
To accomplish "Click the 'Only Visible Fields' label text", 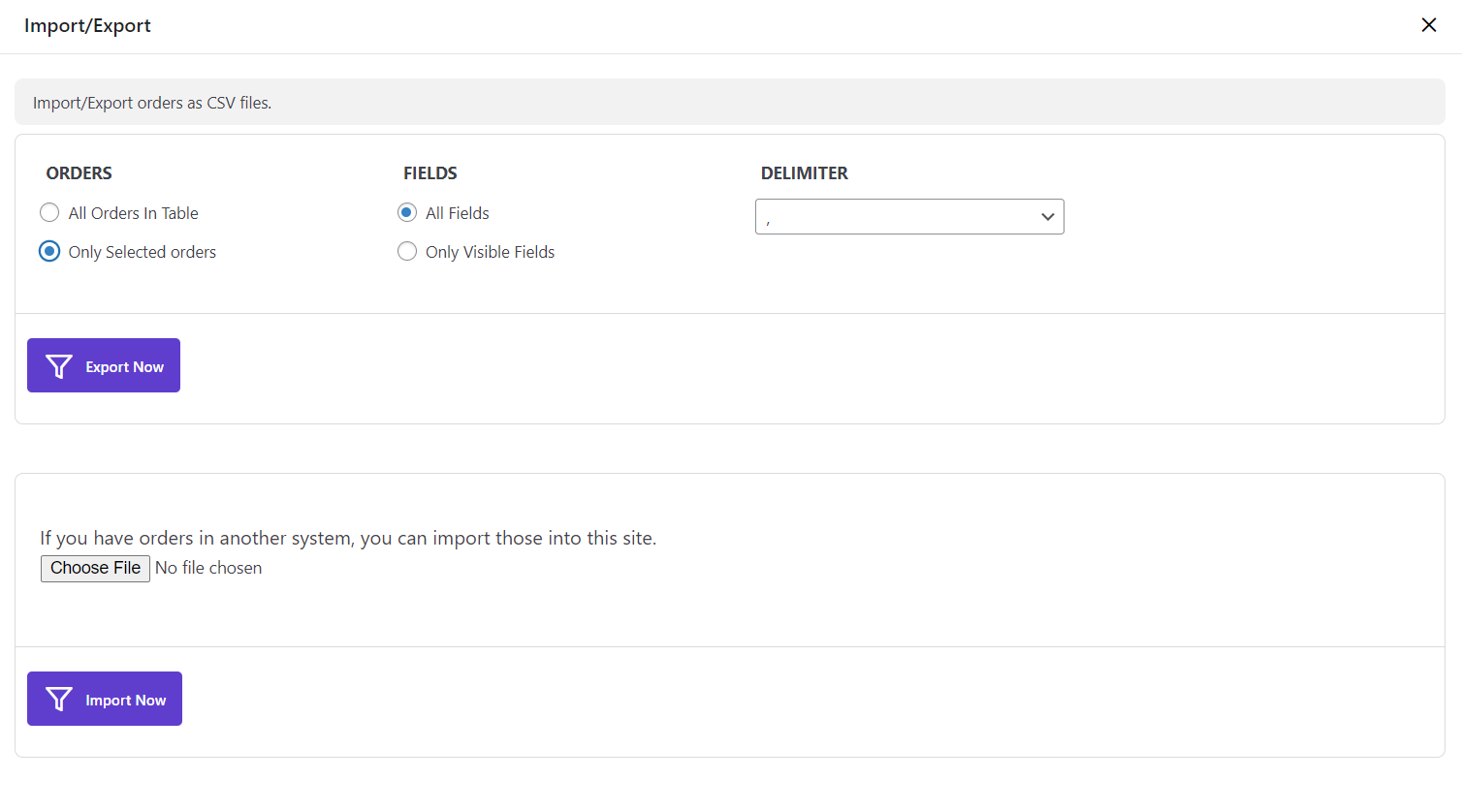I will (x=490, y=252).
